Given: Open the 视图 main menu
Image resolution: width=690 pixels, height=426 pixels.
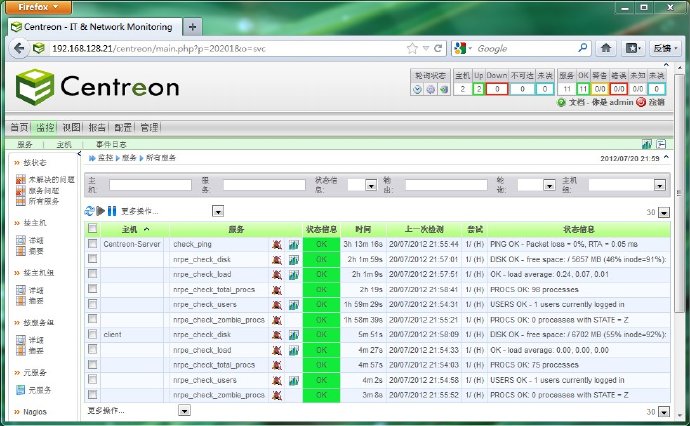Looking at the screenshot, I should (71, 128).
